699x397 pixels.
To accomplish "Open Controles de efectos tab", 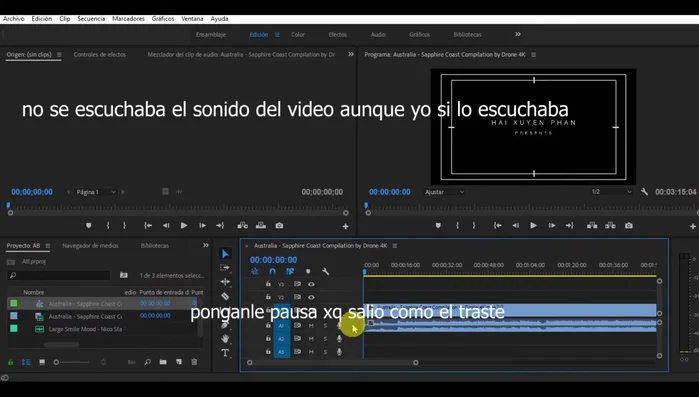I will [99, 54].
